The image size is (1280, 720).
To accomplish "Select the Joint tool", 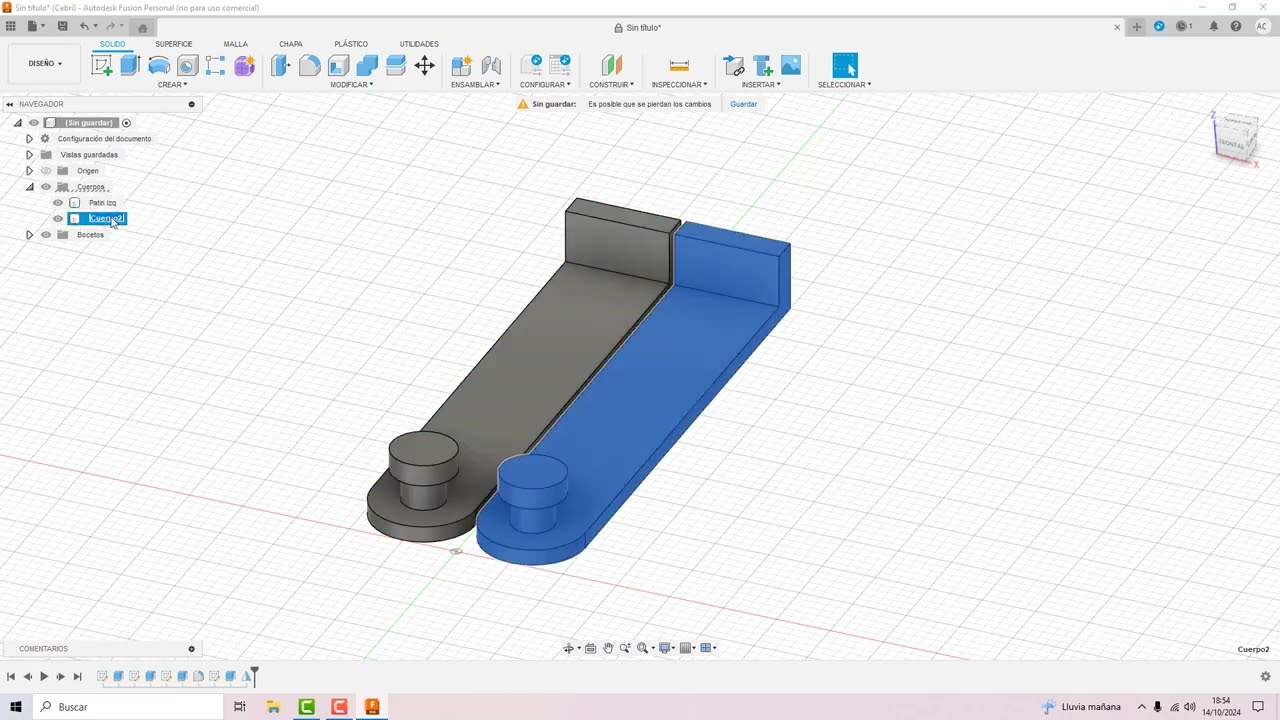I will click(491, 66).
